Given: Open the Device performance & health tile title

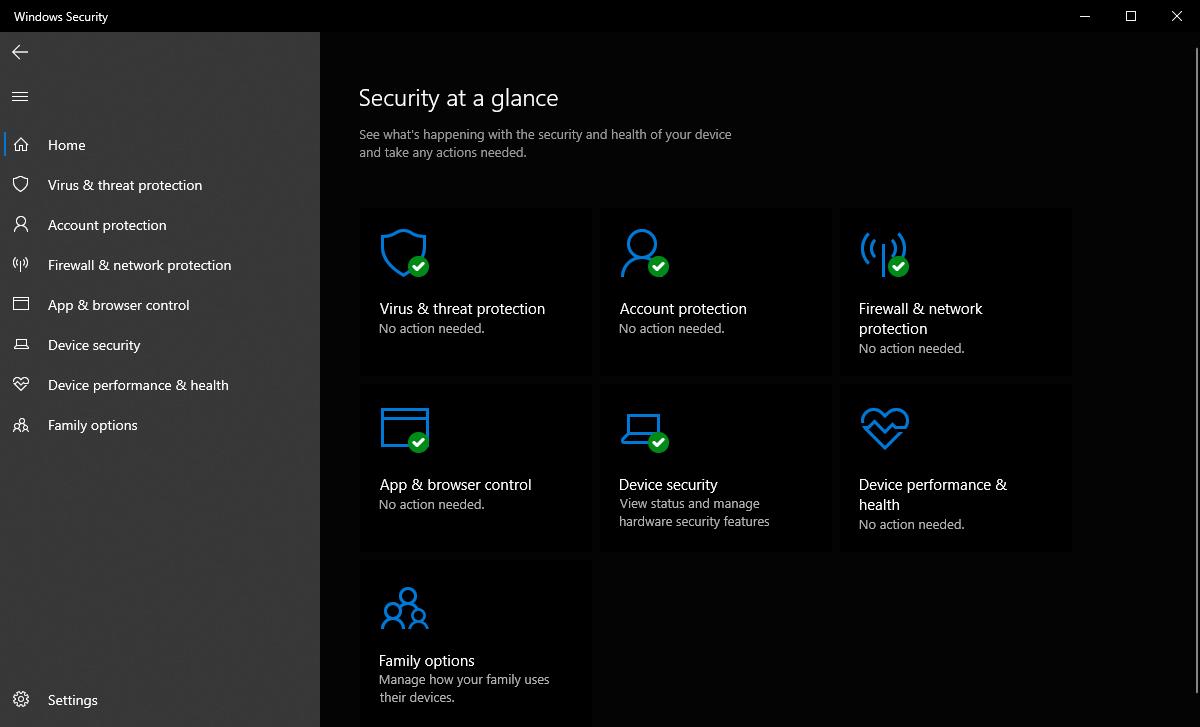Looking at the screenshot, I should pos(933,495).
